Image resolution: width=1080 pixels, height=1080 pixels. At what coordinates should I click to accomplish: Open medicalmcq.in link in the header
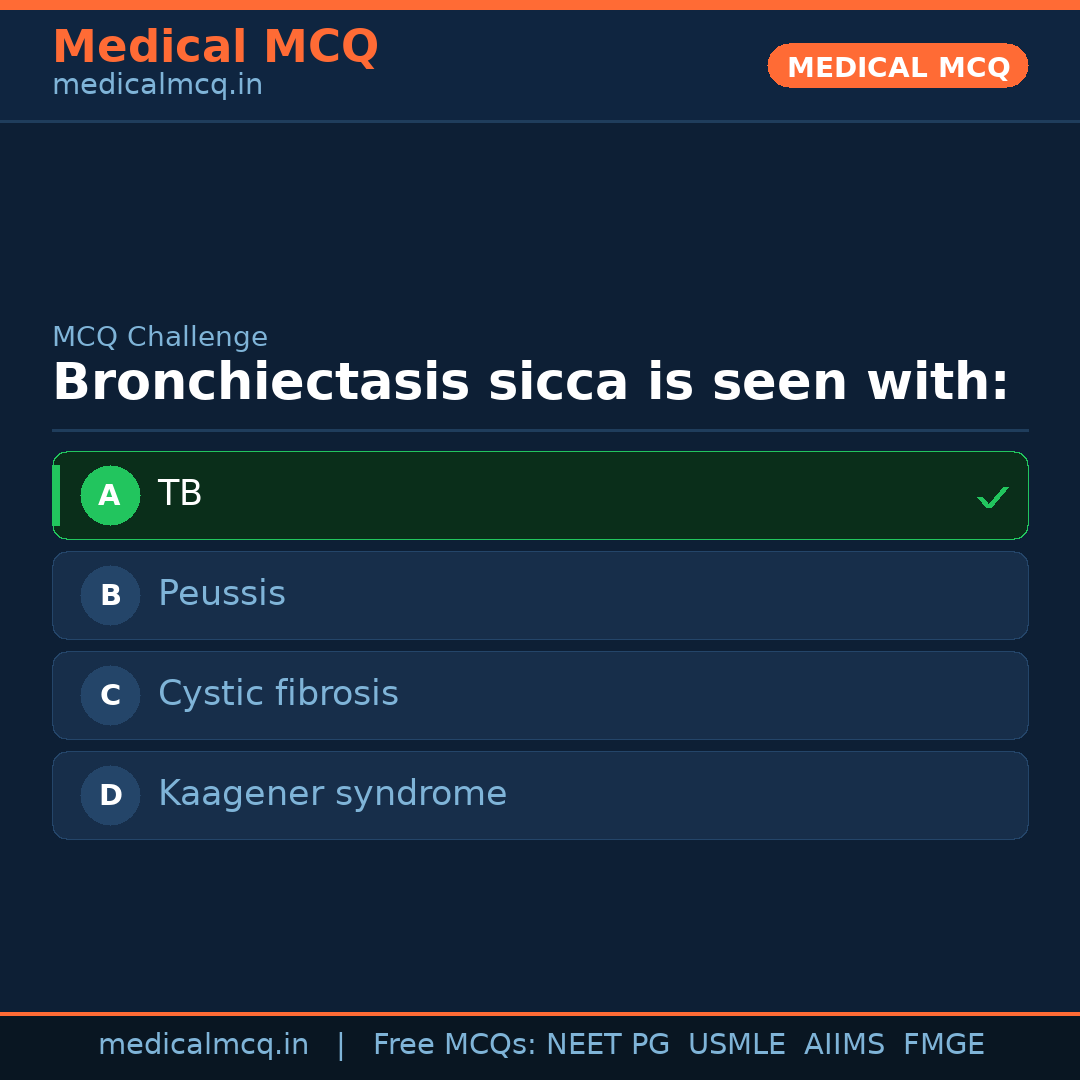(x=157, y=86)
